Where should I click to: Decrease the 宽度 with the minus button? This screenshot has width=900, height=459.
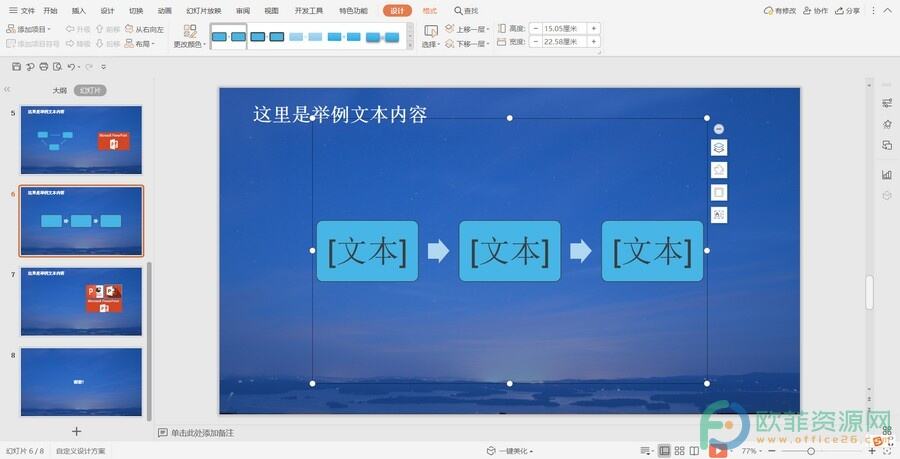tap(536, 41)
